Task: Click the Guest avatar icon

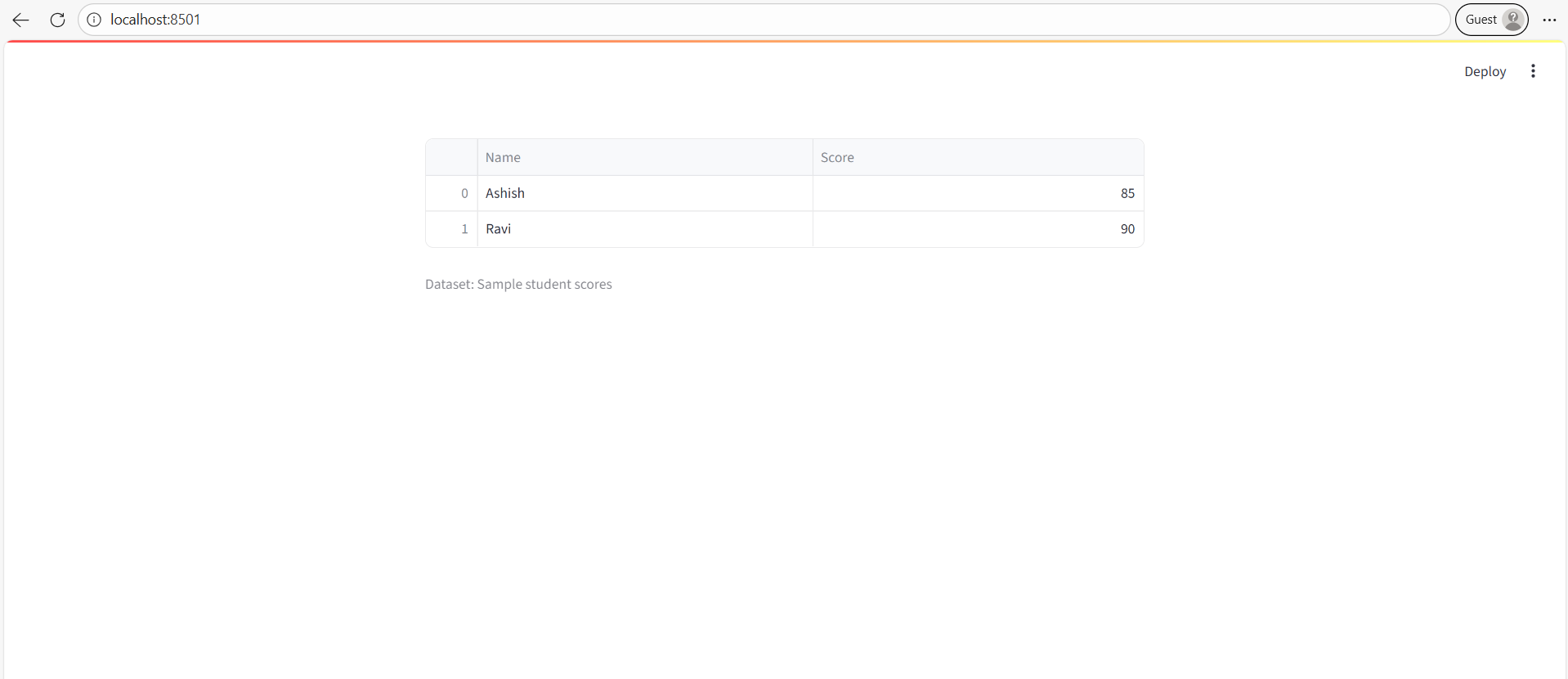Action: [x=1513, y=20]
